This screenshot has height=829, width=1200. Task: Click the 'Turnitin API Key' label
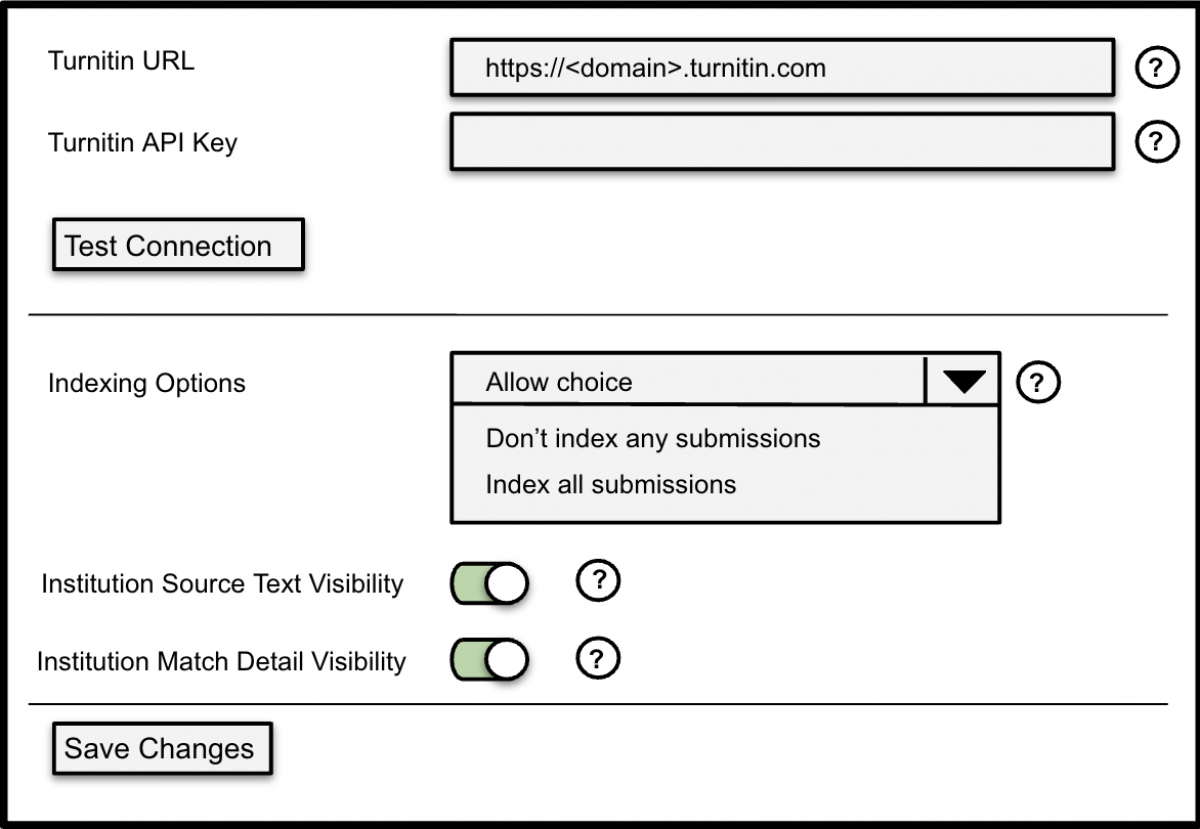tap(142, 142)
